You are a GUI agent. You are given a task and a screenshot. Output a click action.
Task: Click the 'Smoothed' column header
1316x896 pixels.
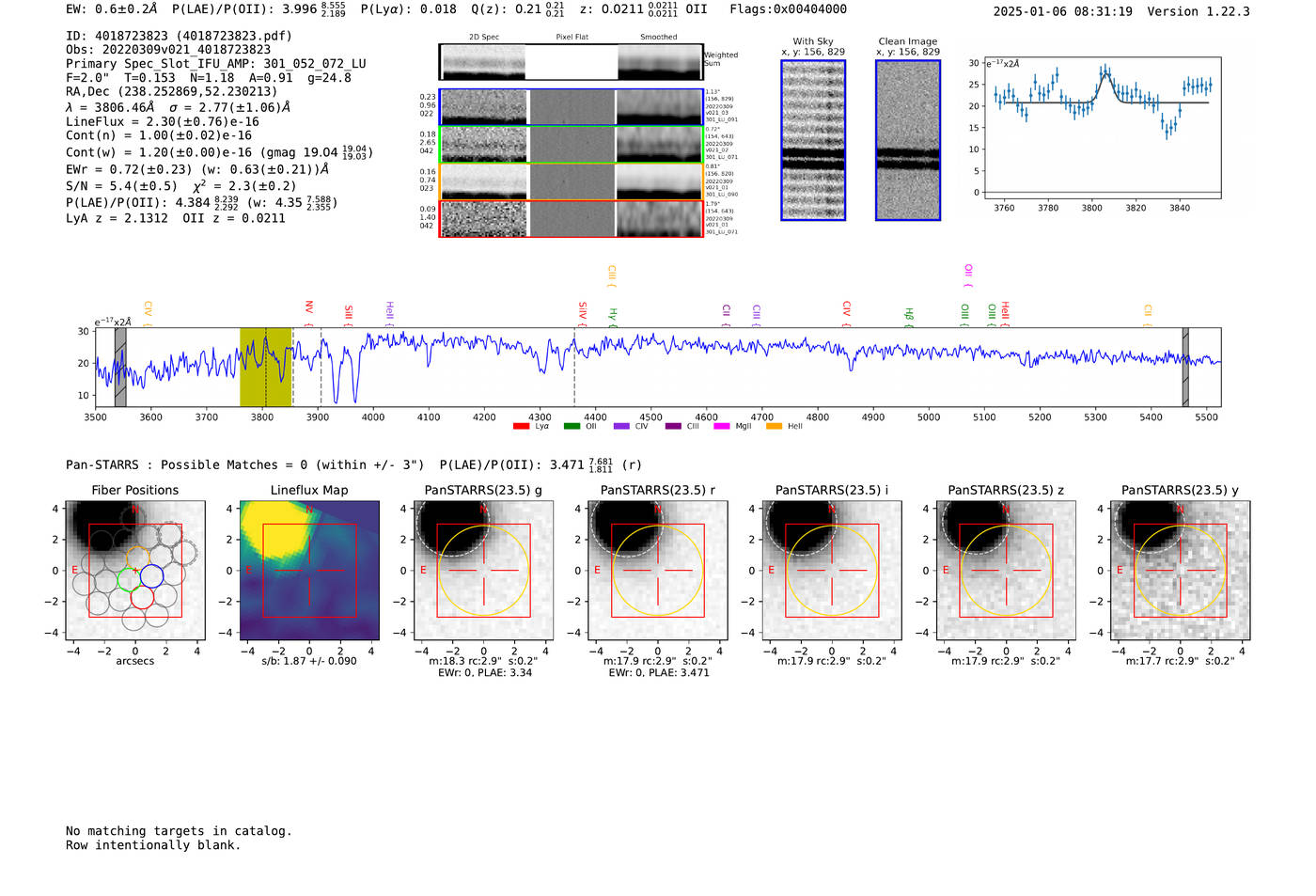pos(659,38)
